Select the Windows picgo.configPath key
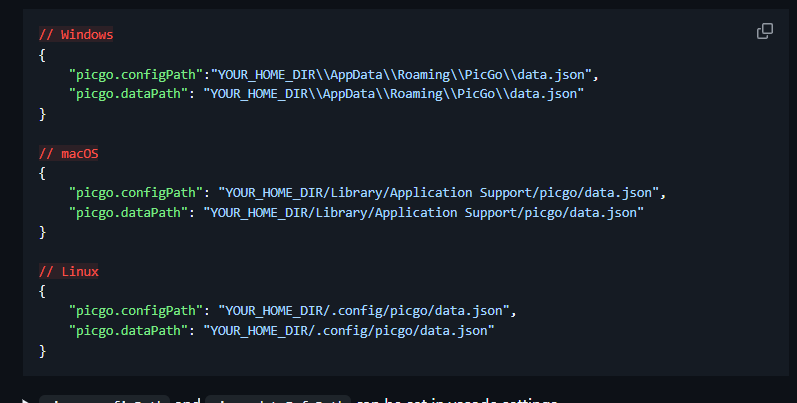This screenshot has width=797, height=403. coord(136,75)
